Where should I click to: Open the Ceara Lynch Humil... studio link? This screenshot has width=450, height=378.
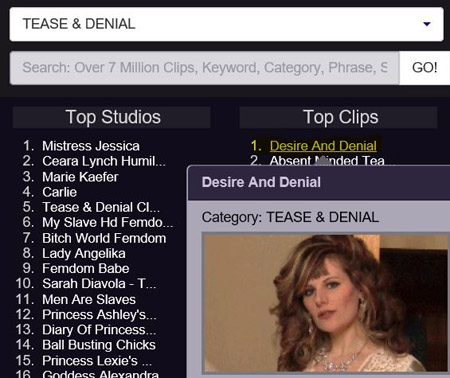pos(104,161)
